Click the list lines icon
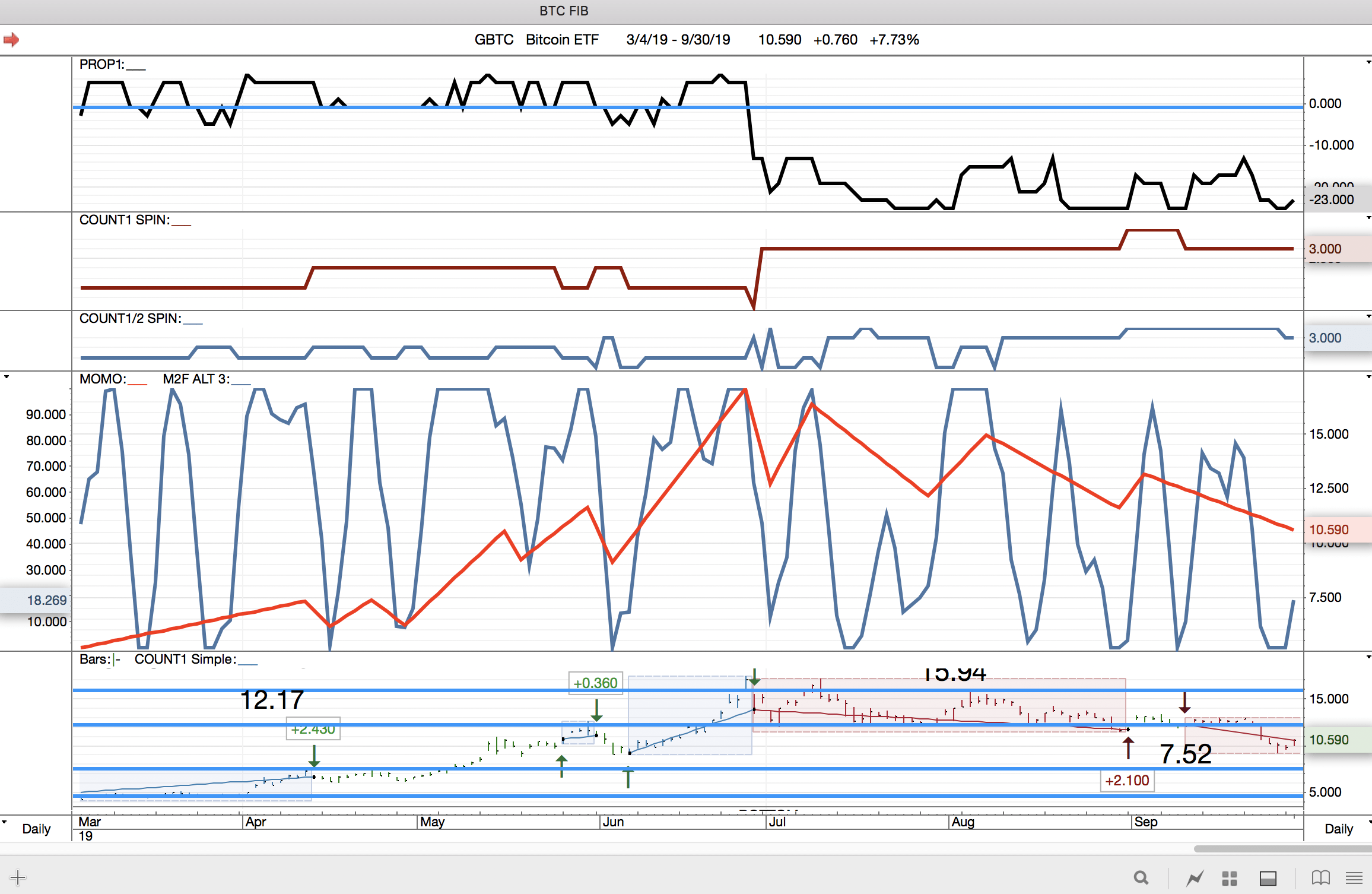Viewport: 1372px width, 894px height. tap(1354, 877)
